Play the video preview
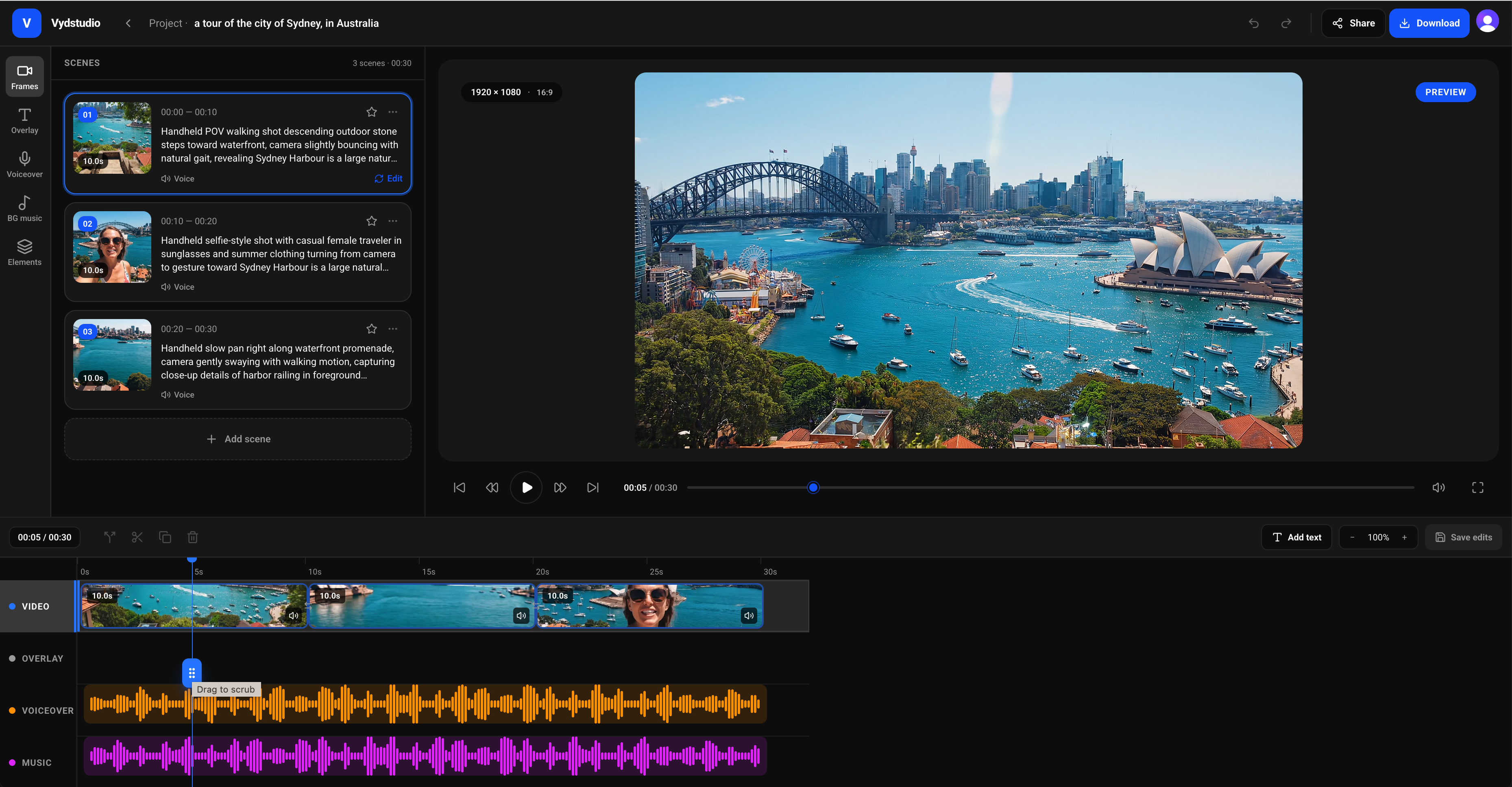Image resolution: width=1512 pixels, height=787 pixels. pyautogui.click(x=527, y=488)
